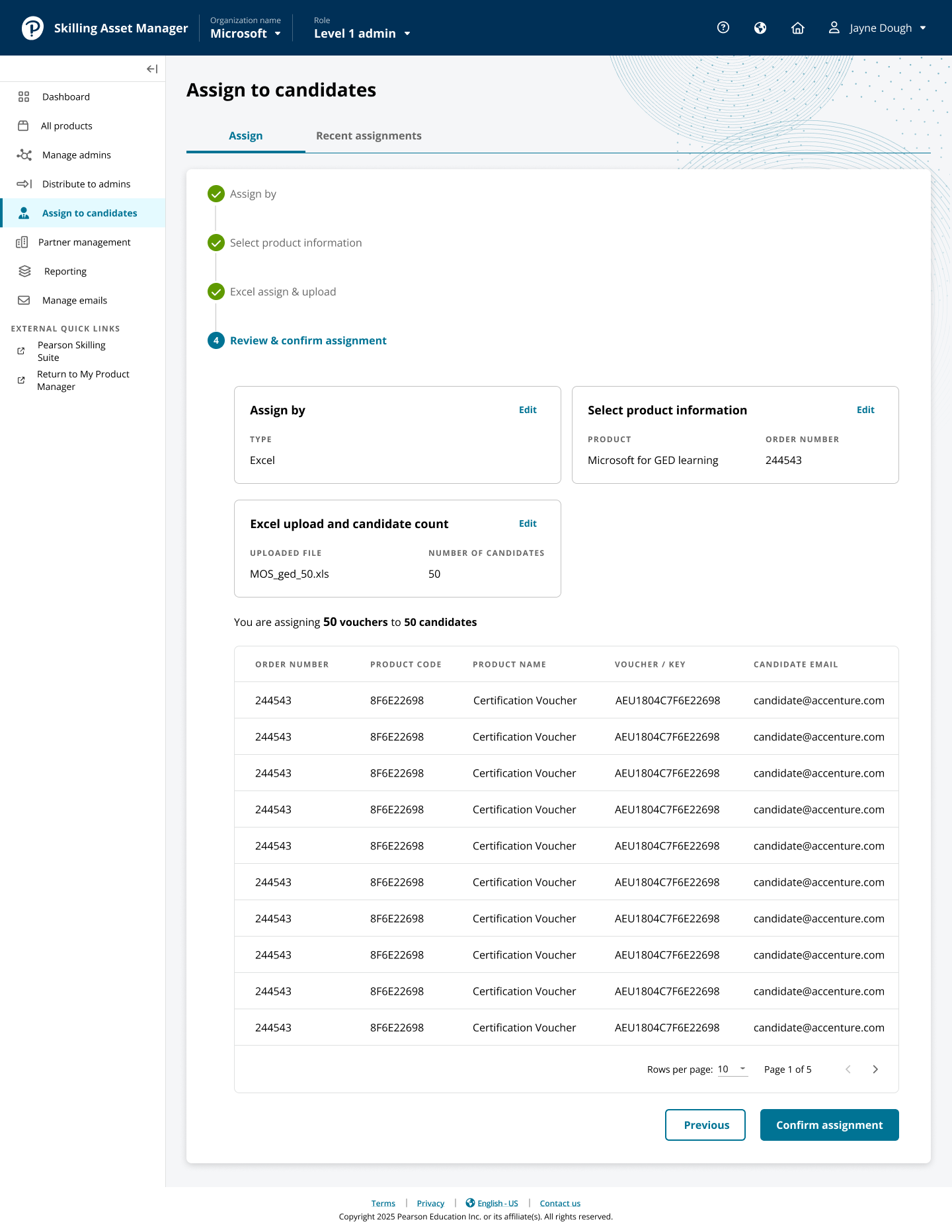Click the Manage admins network icon
The width and height of the screenshot is (952, 1232).
point(24,155)
